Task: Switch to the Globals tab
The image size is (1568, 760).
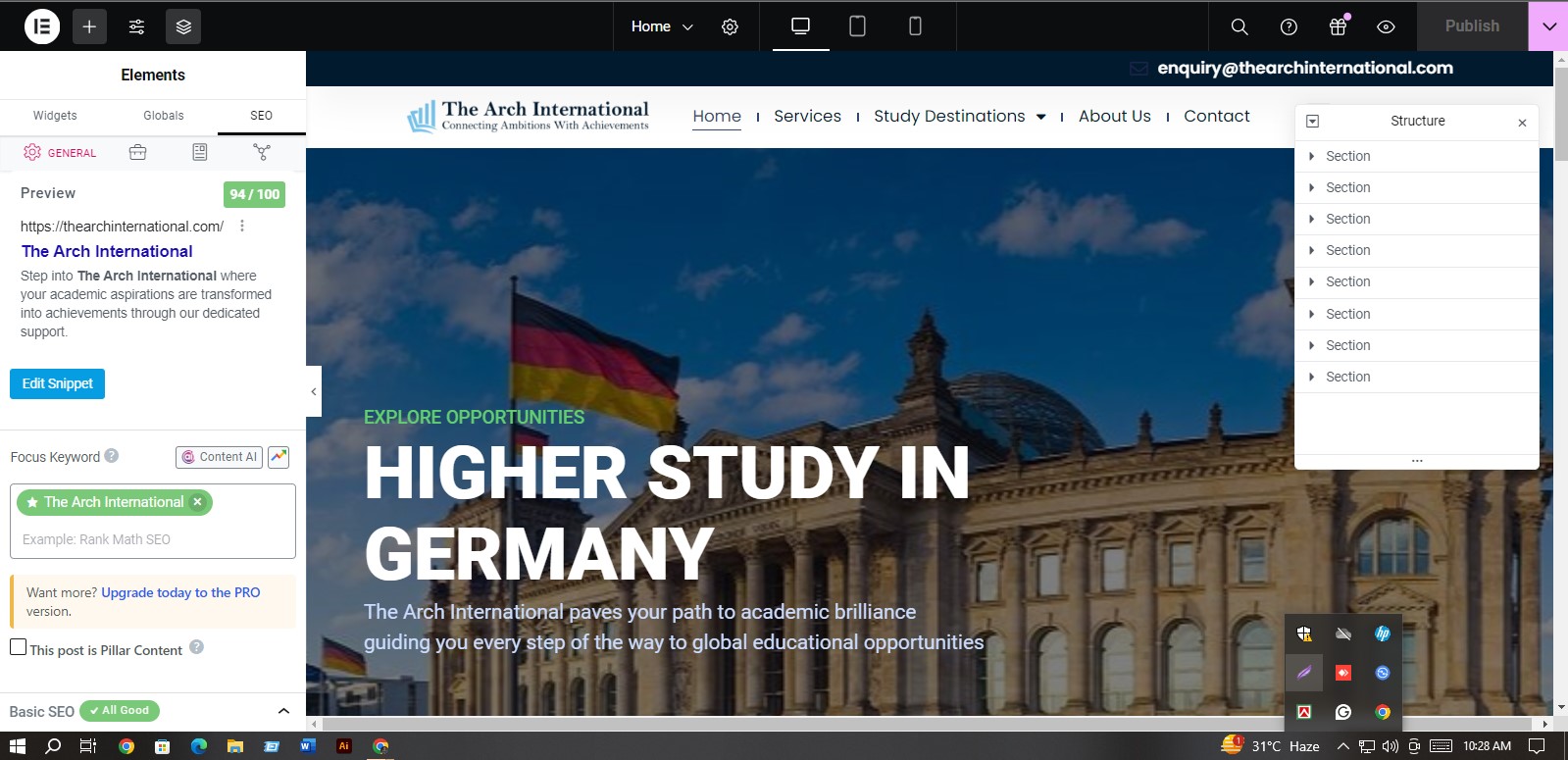Action: click(164, 116)
